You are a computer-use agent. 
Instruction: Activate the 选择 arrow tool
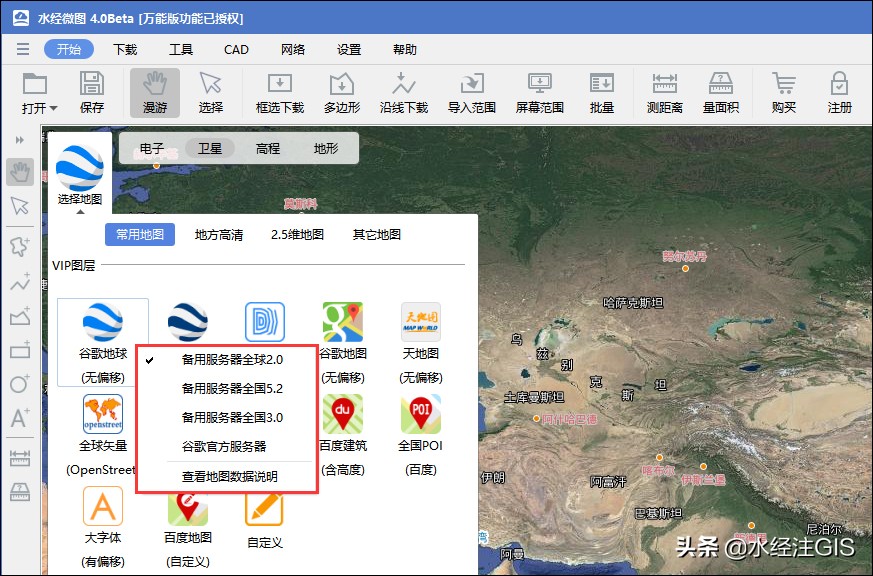[x=210, y=92]
